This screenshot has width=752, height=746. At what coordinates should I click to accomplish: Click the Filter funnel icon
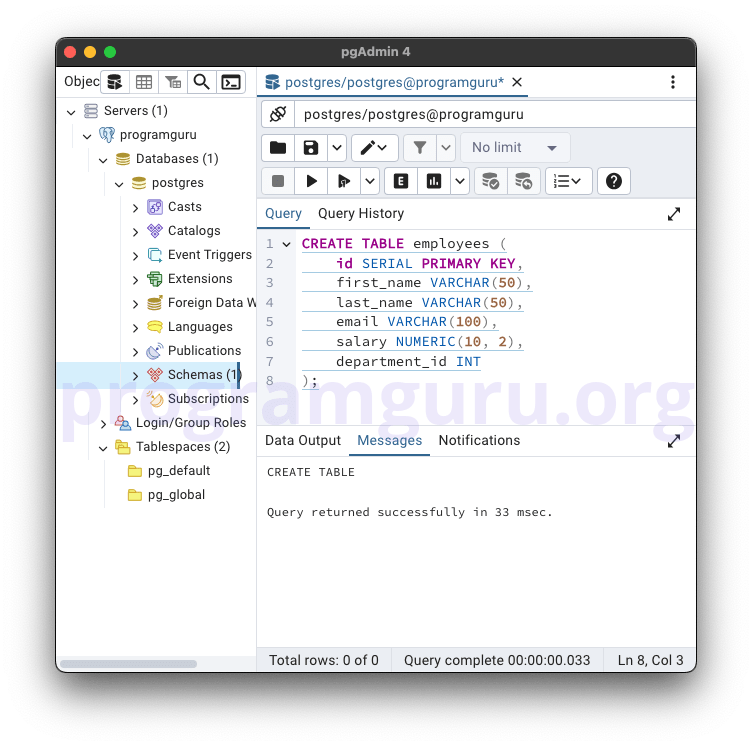pos(420,148)
